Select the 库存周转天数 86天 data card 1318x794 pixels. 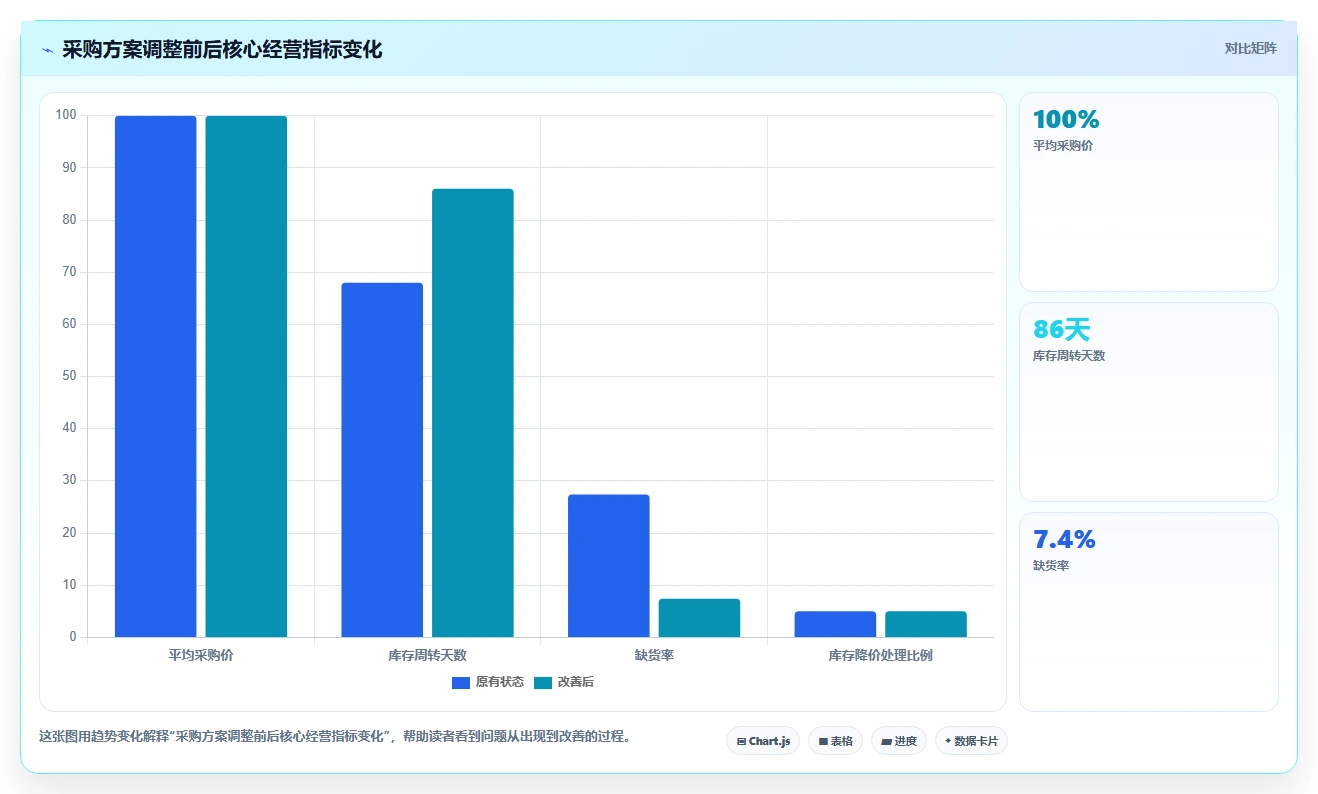[x=1148, y=402]
